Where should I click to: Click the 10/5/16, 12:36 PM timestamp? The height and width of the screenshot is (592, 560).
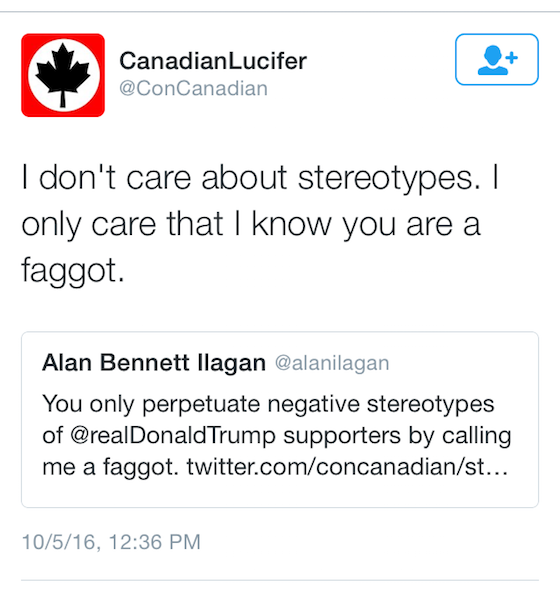point(111,542)
